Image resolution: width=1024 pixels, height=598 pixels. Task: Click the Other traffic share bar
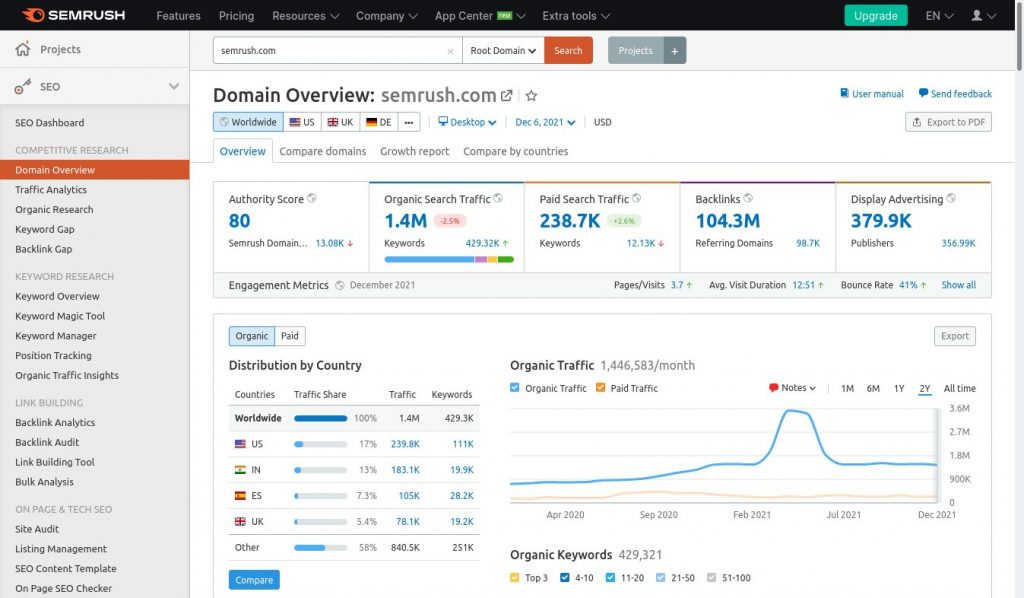321,548
